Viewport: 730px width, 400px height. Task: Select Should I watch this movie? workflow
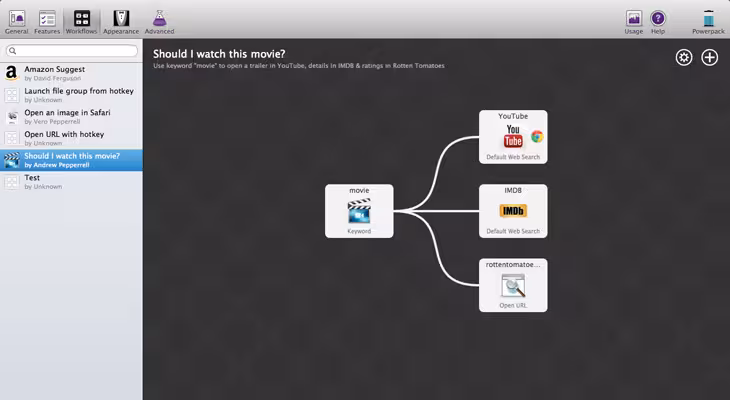[x=71, y=160]
